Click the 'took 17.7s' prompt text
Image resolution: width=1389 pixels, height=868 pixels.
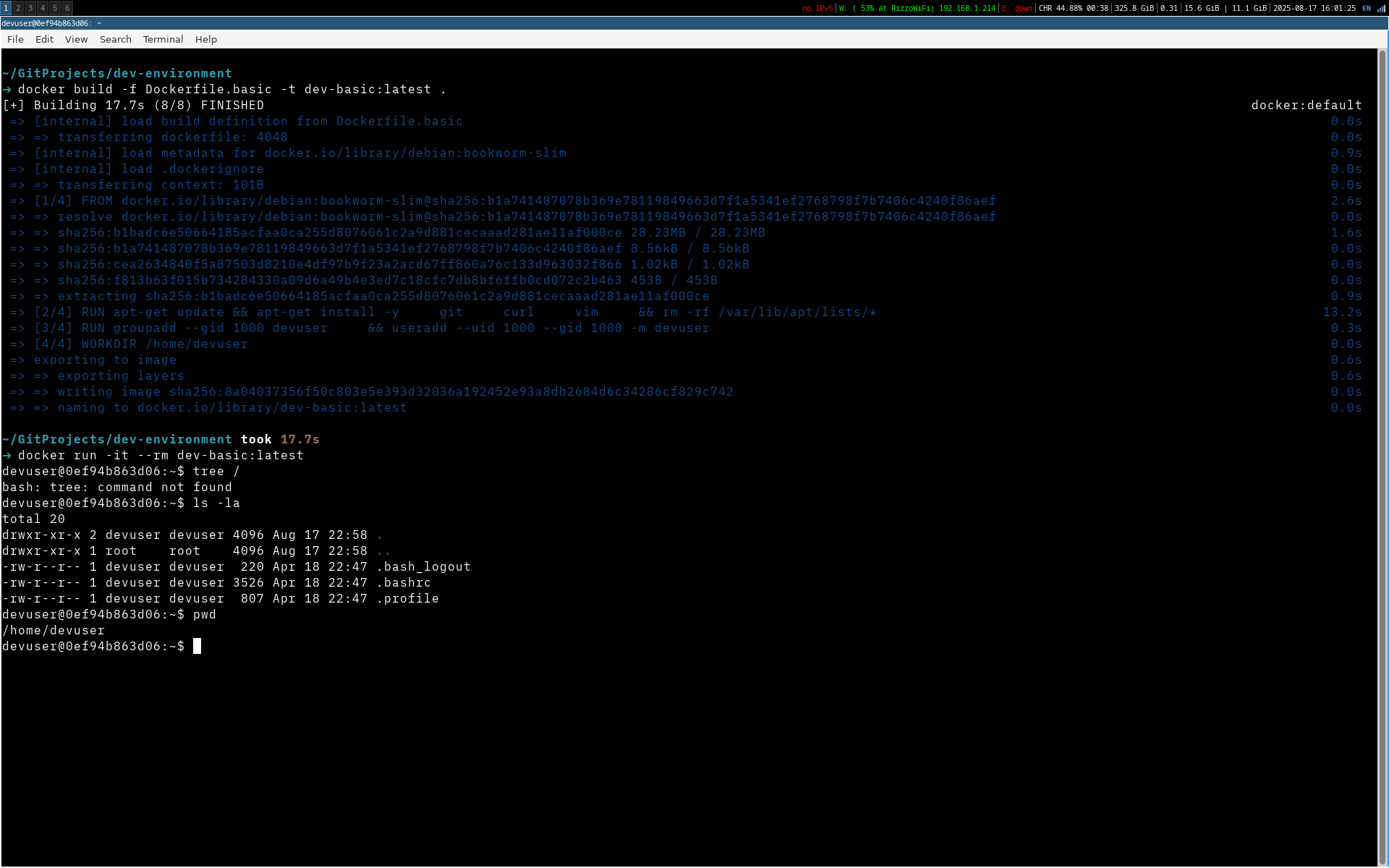280,440
